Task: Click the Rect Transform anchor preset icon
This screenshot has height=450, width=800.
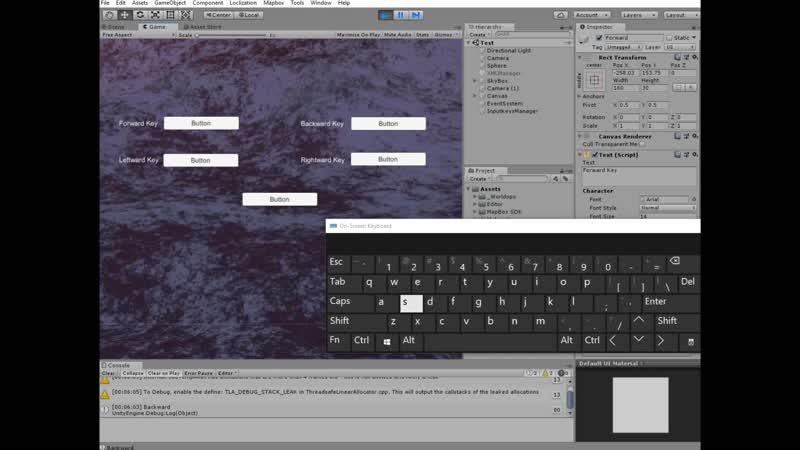Action: [x=594, y=80]
